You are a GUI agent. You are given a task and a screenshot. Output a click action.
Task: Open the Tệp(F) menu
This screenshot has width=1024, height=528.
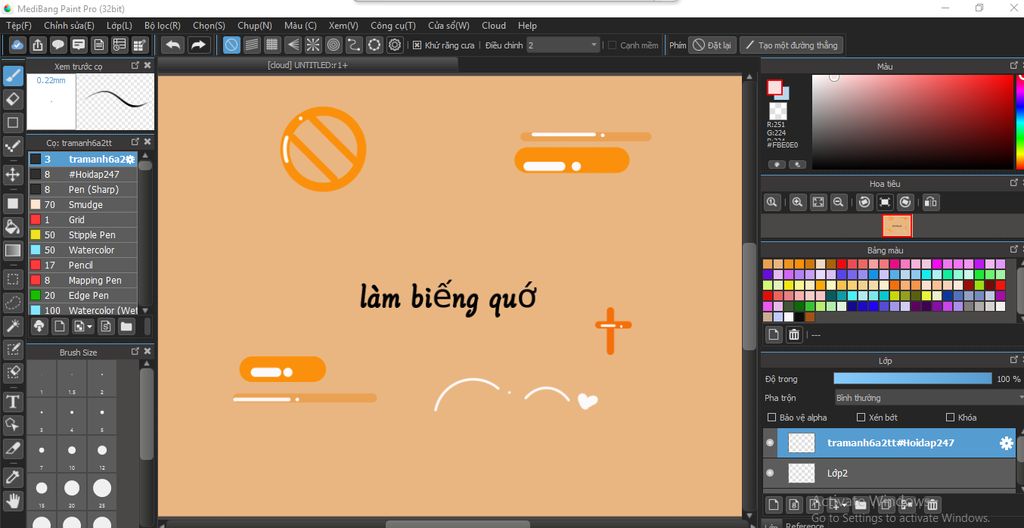(x=19, y=25)
